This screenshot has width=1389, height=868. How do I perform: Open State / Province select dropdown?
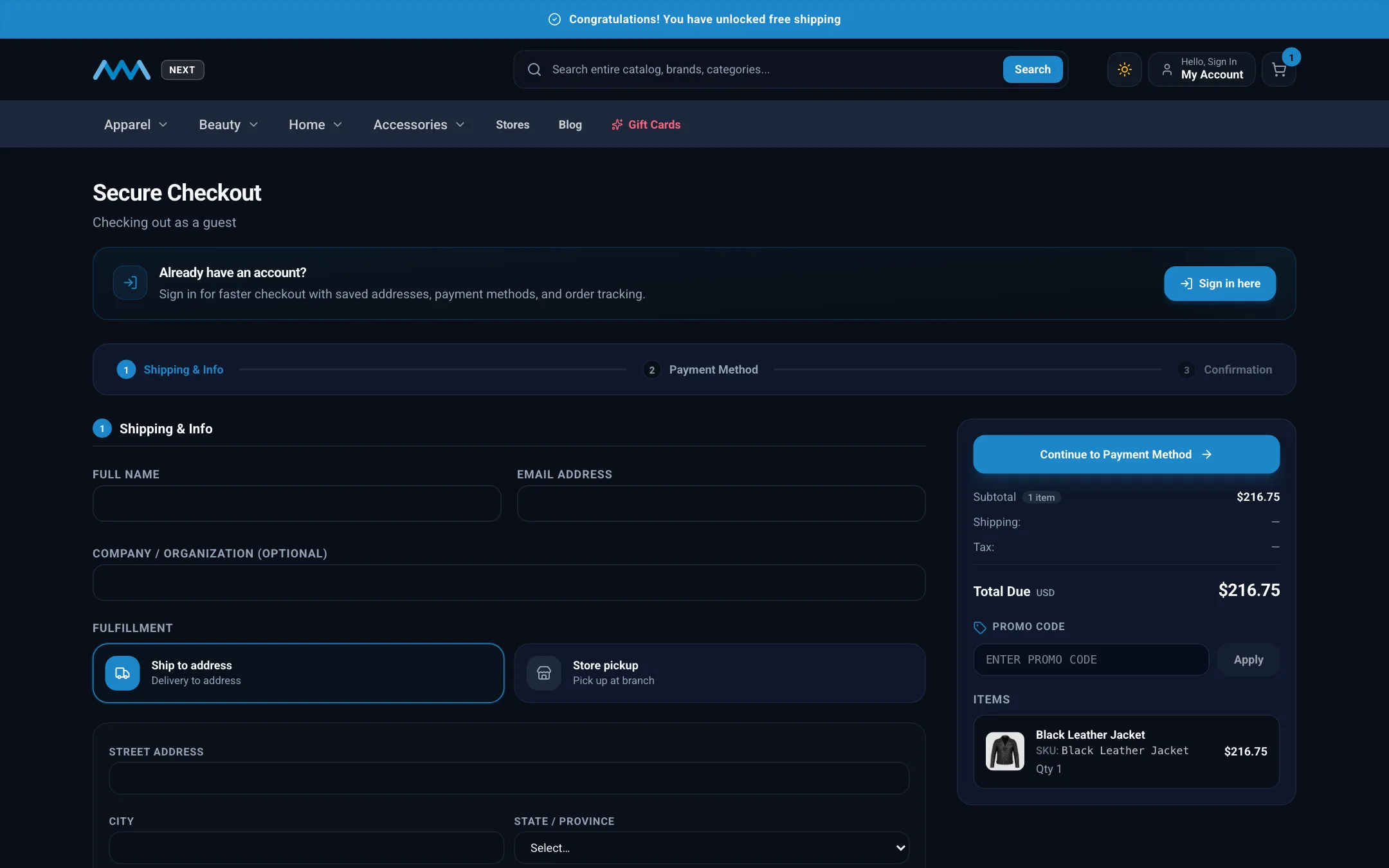coord(711,847)
